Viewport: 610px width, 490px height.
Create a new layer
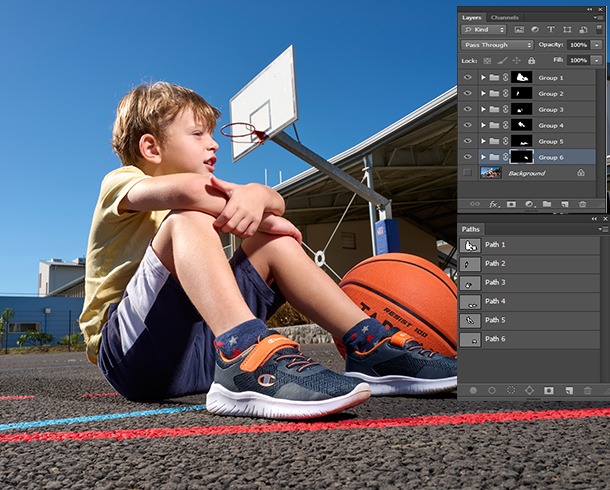(x=564, y=204)
